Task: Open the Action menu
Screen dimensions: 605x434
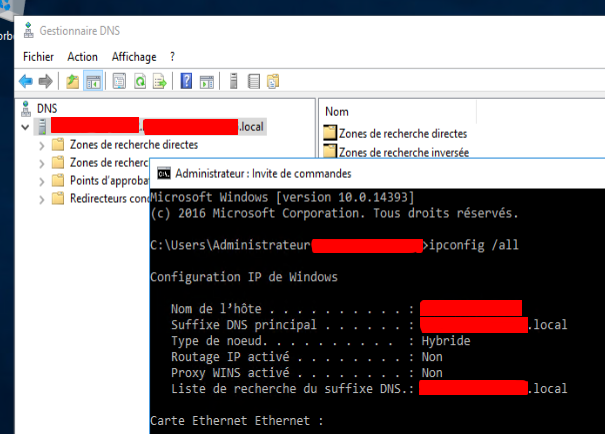Action: coord(82,57)
